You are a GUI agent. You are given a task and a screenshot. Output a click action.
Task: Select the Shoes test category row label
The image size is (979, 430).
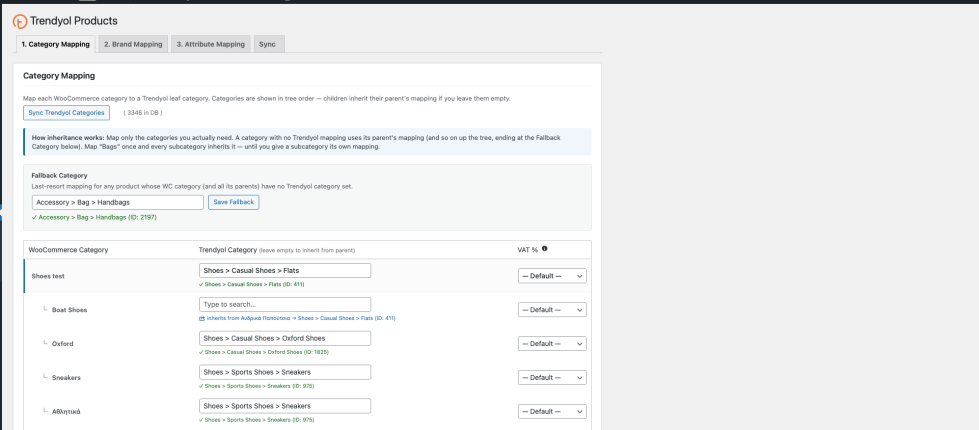point(48,276)
